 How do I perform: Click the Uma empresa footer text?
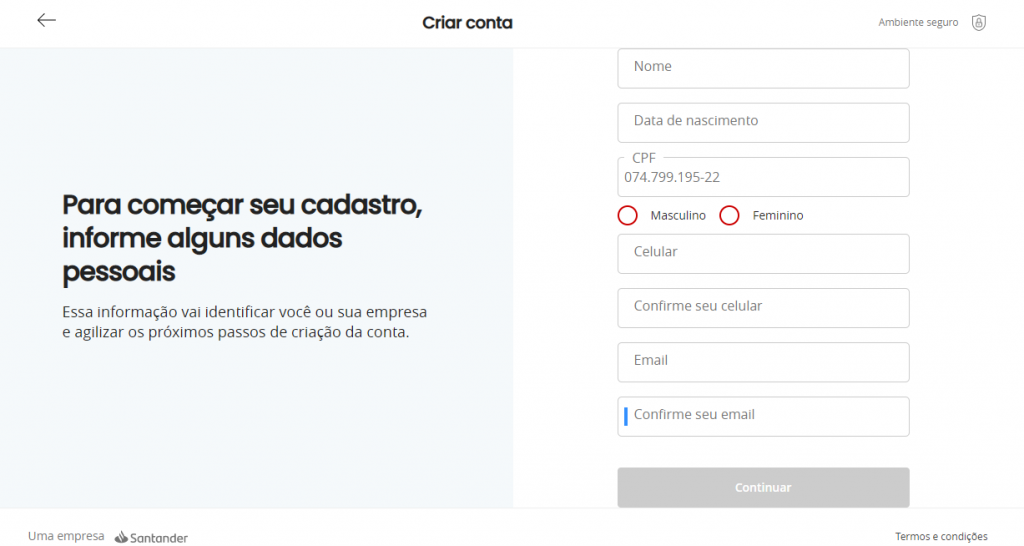coord(66,536)
